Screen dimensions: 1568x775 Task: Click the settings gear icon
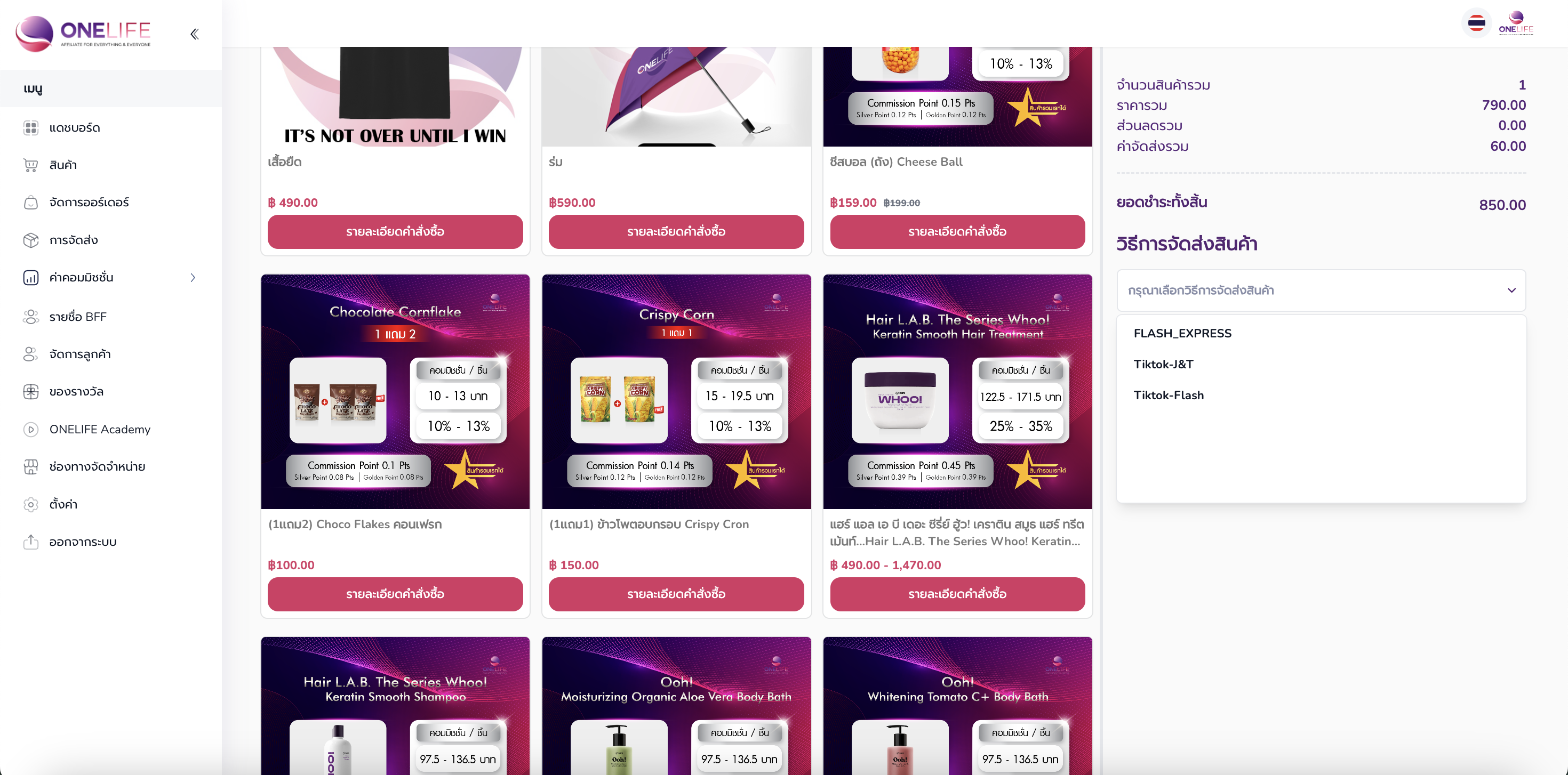tap(30, 504)
